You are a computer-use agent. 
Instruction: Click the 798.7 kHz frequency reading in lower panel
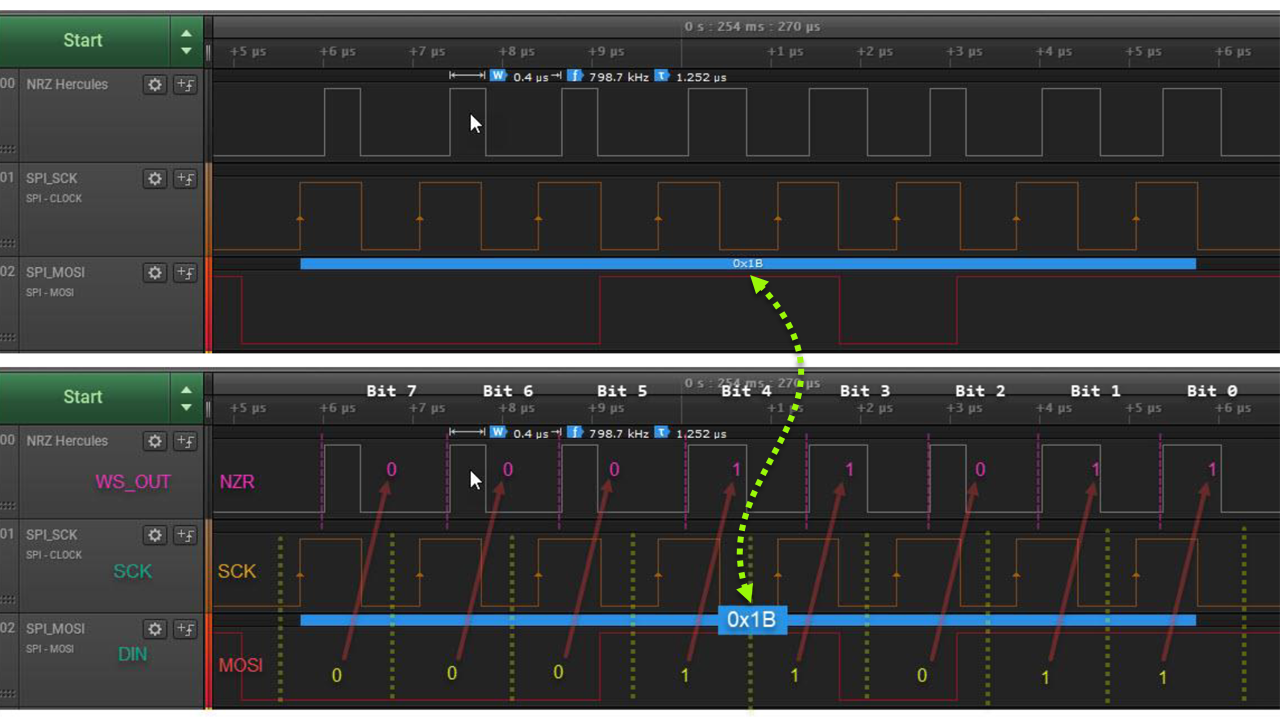point(619,434)
